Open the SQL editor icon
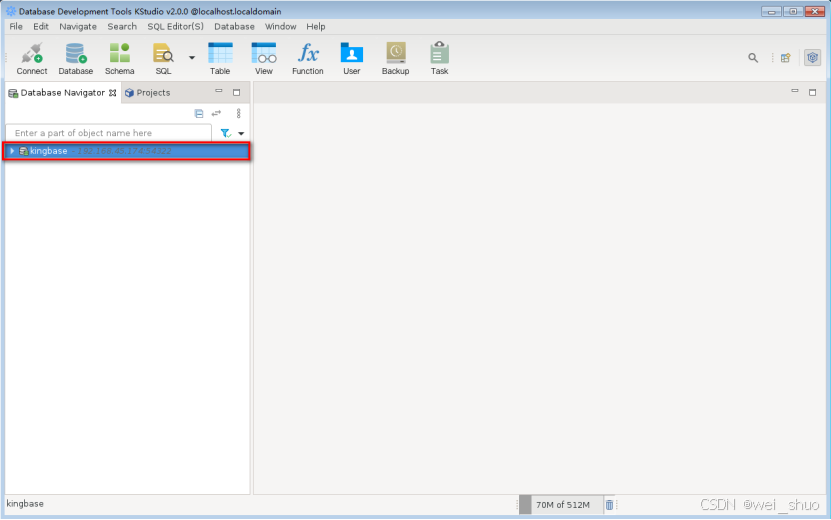Image resolution: width=831 pixels, height=520 pixels. click(x=163, y=58)
